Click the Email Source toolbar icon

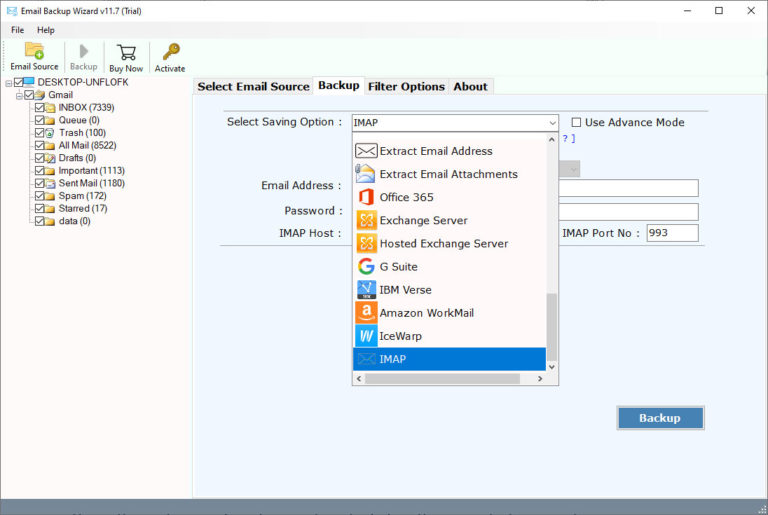tap(34, 51)
